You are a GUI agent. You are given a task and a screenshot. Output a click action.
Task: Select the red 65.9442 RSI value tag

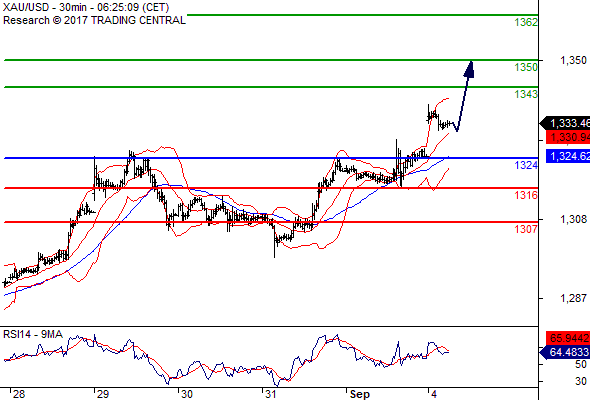568,338
